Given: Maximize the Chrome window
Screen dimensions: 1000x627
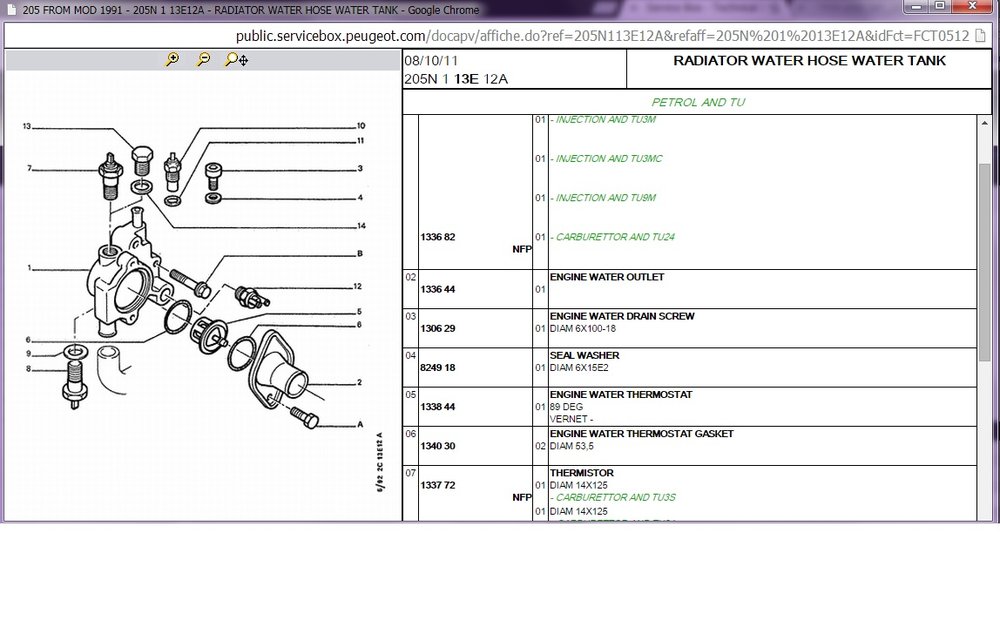Looking at the screenshot, I should [939, 6].
